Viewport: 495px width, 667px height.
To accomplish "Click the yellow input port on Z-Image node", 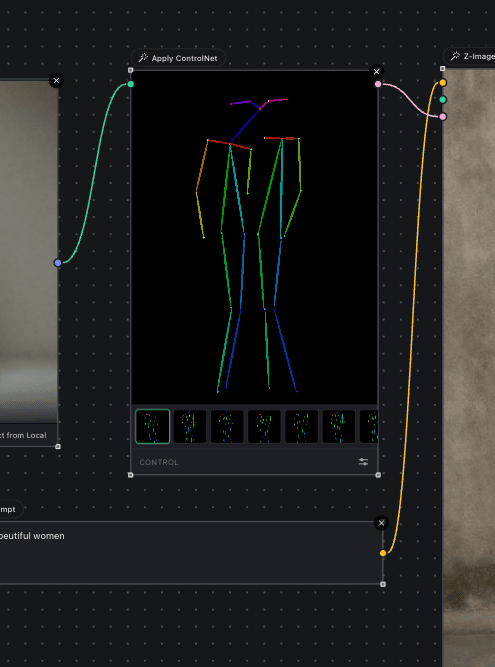I will click(x=443, y=83).
